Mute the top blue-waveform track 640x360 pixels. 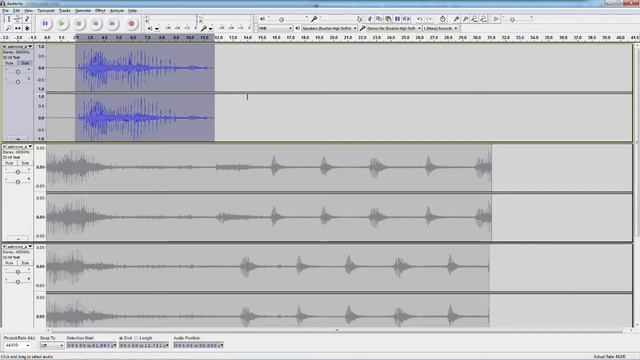tap(9, 63)
